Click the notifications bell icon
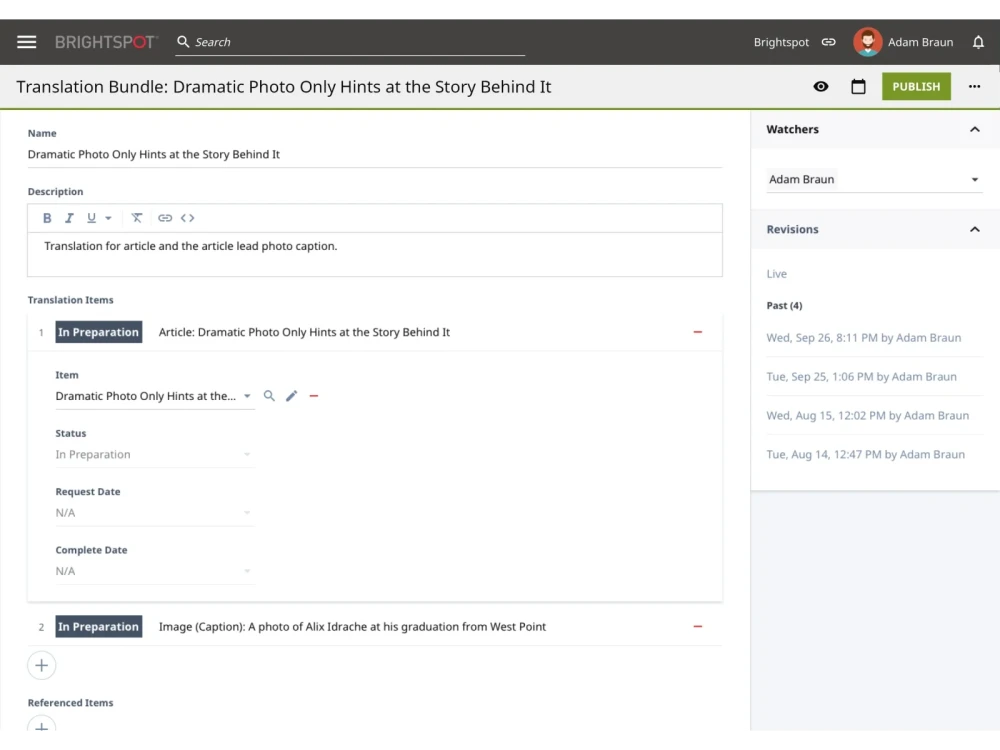Image resolution: width=1000 pixels, height=750 pixels. (x=978, y=42)
